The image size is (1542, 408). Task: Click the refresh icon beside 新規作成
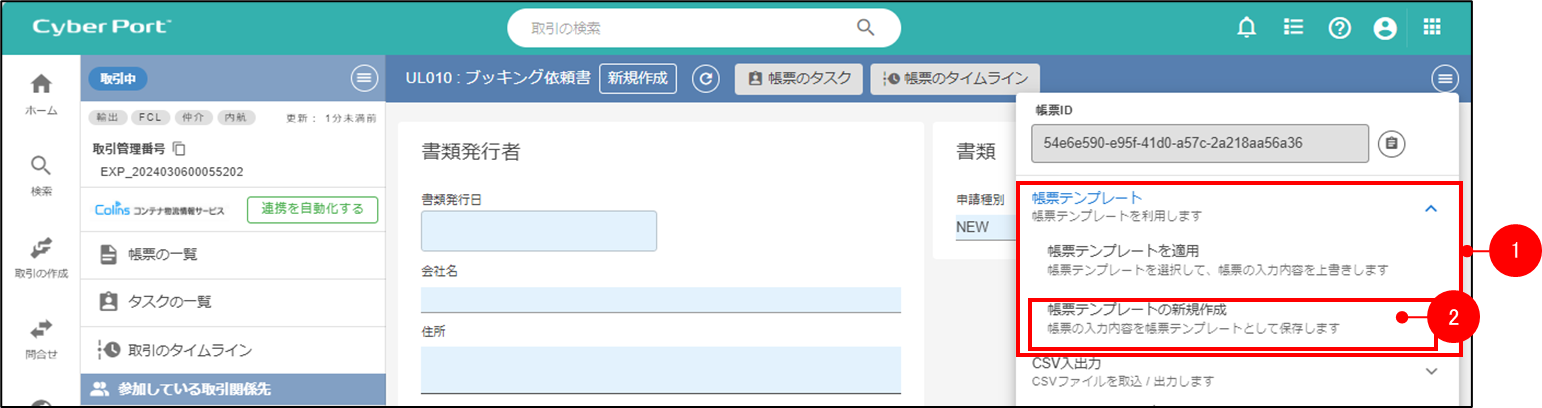pyautogui.click(x=706, y=79)
